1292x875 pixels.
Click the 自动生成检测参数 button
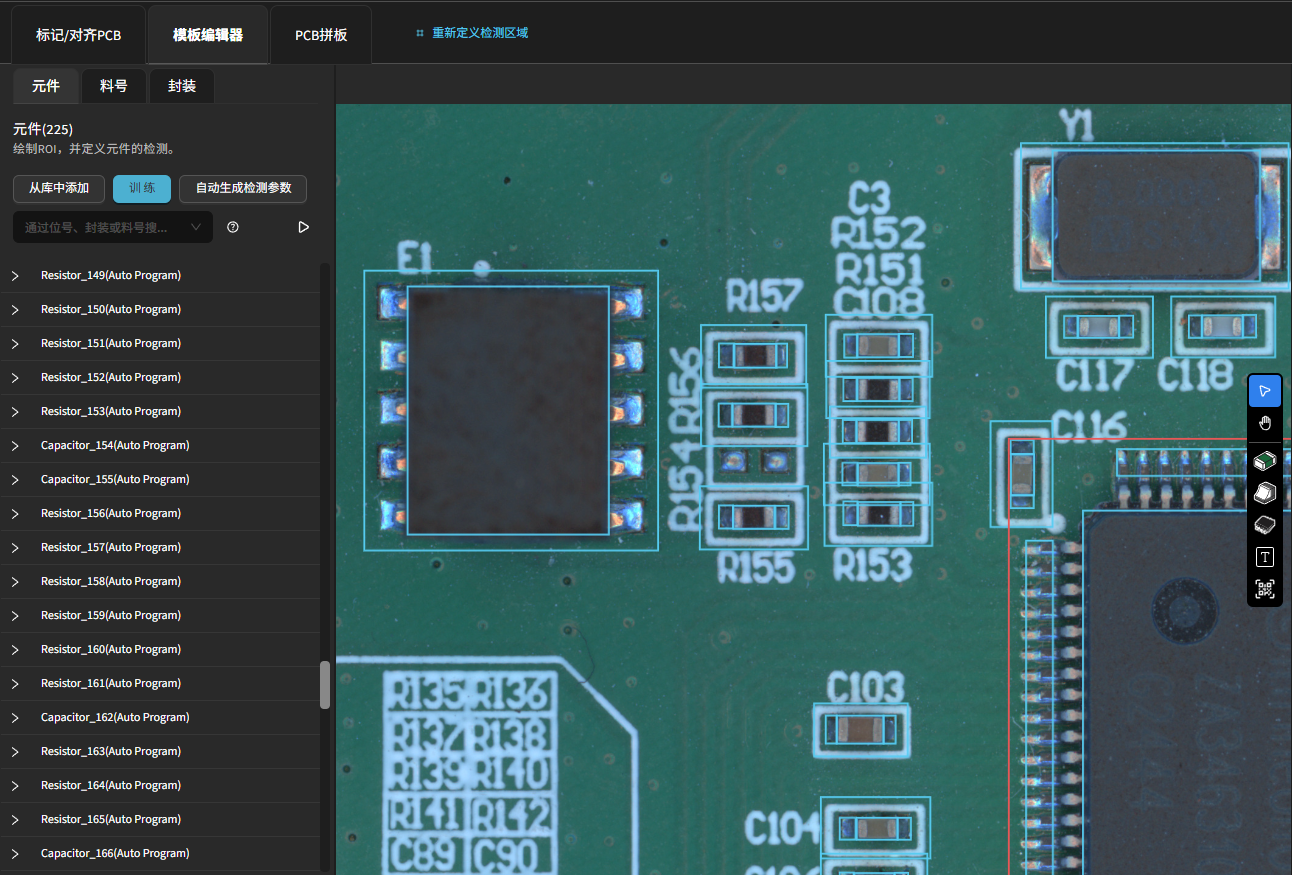click(243, 188)
